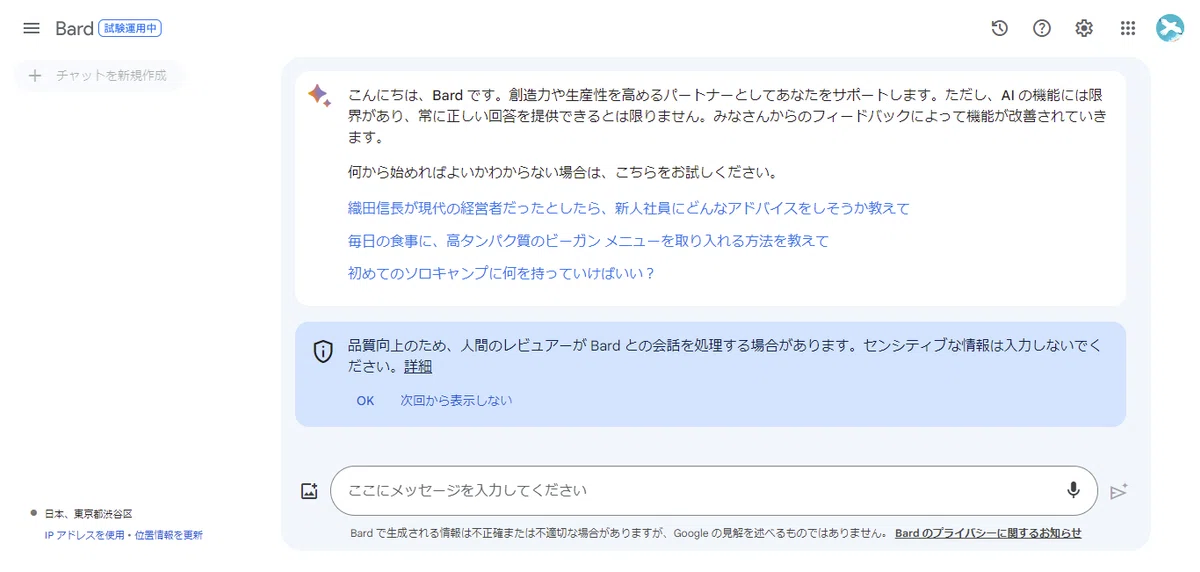This screenshot has height=572, width=1200.
Task: Activate the microphone voice input
Action: tap(1073, 490)
